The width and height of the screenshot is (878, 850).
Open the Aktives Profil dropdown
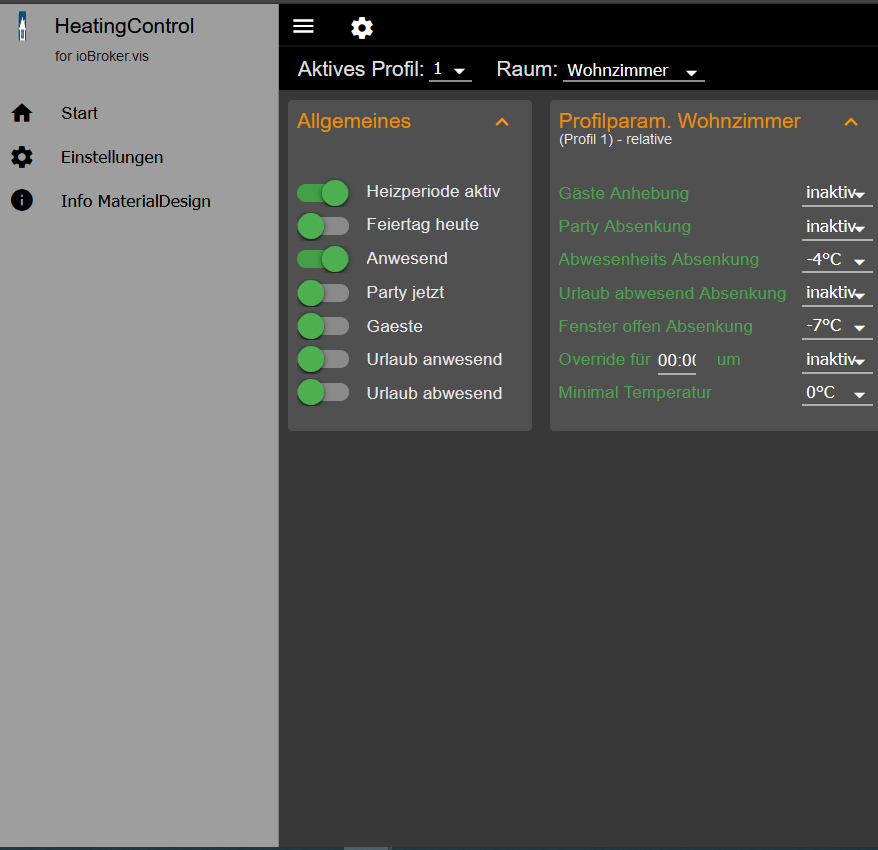[450, 70]
